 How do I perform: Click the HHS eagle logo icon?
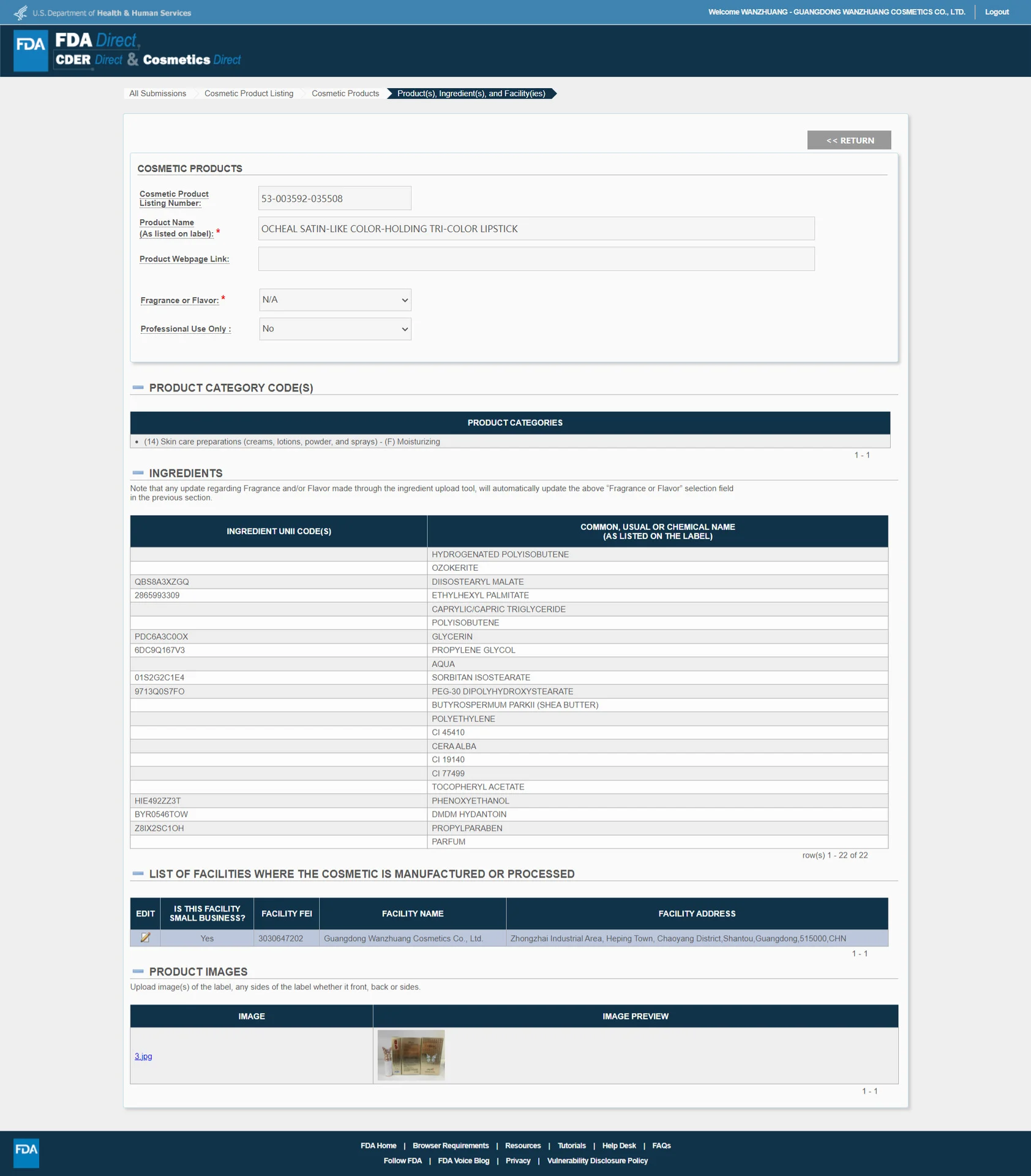pos(21,12)
